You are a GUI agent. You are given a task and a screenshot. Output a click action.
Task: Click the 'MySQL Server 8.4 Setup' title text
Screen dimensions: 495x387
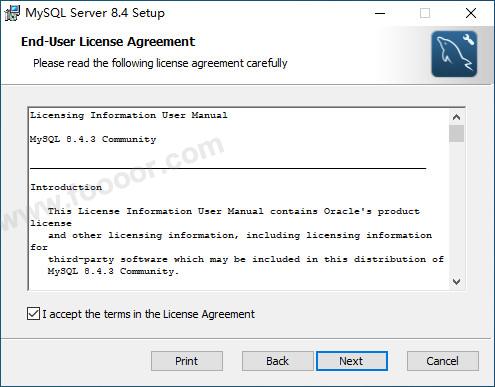click(x=95, y=13)
